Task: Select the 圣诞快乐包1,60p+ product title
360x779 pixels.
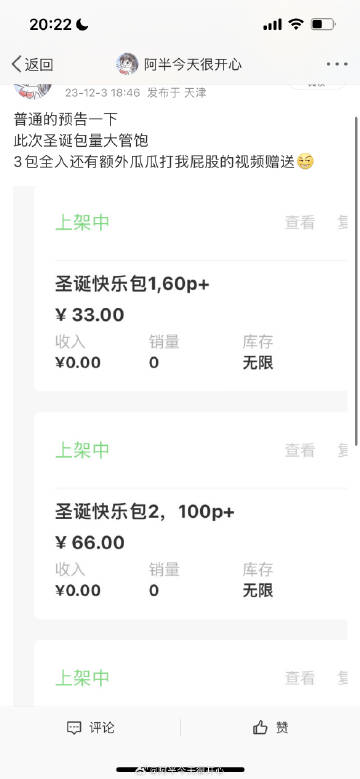Action: [132, 285]
